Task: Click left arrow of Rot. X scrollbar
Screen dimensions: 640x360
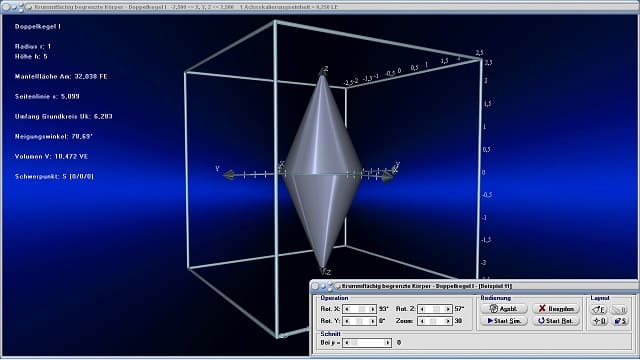Action: [x=347, y=309]
